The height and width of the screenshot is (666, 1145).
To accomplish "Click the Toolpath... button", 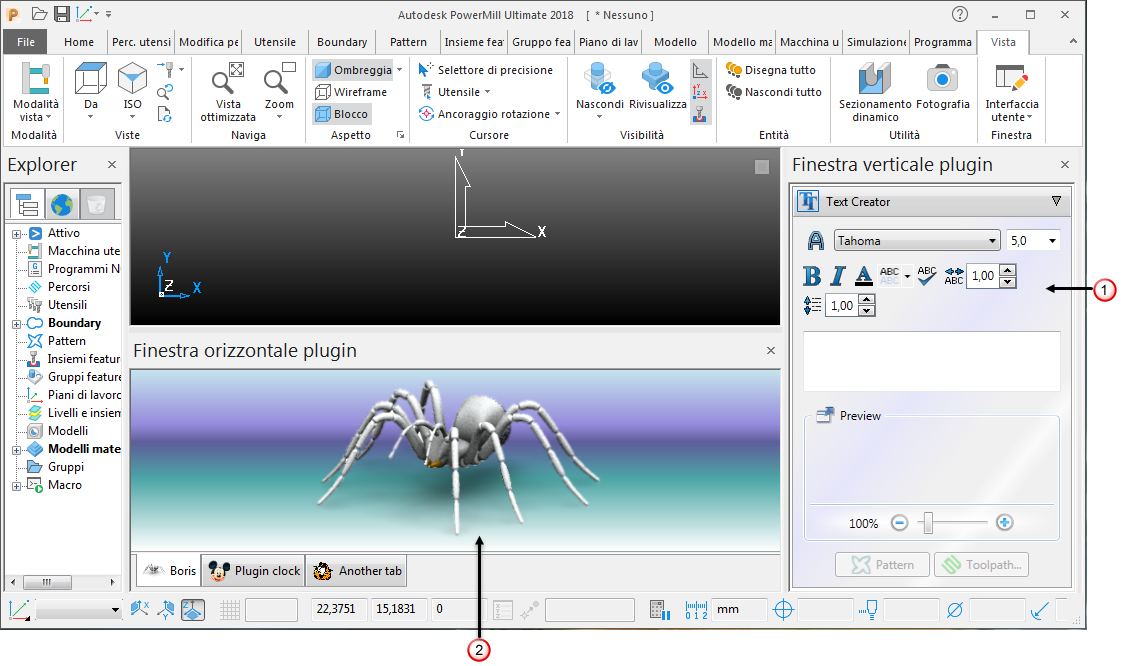I will tap(981, 564).
